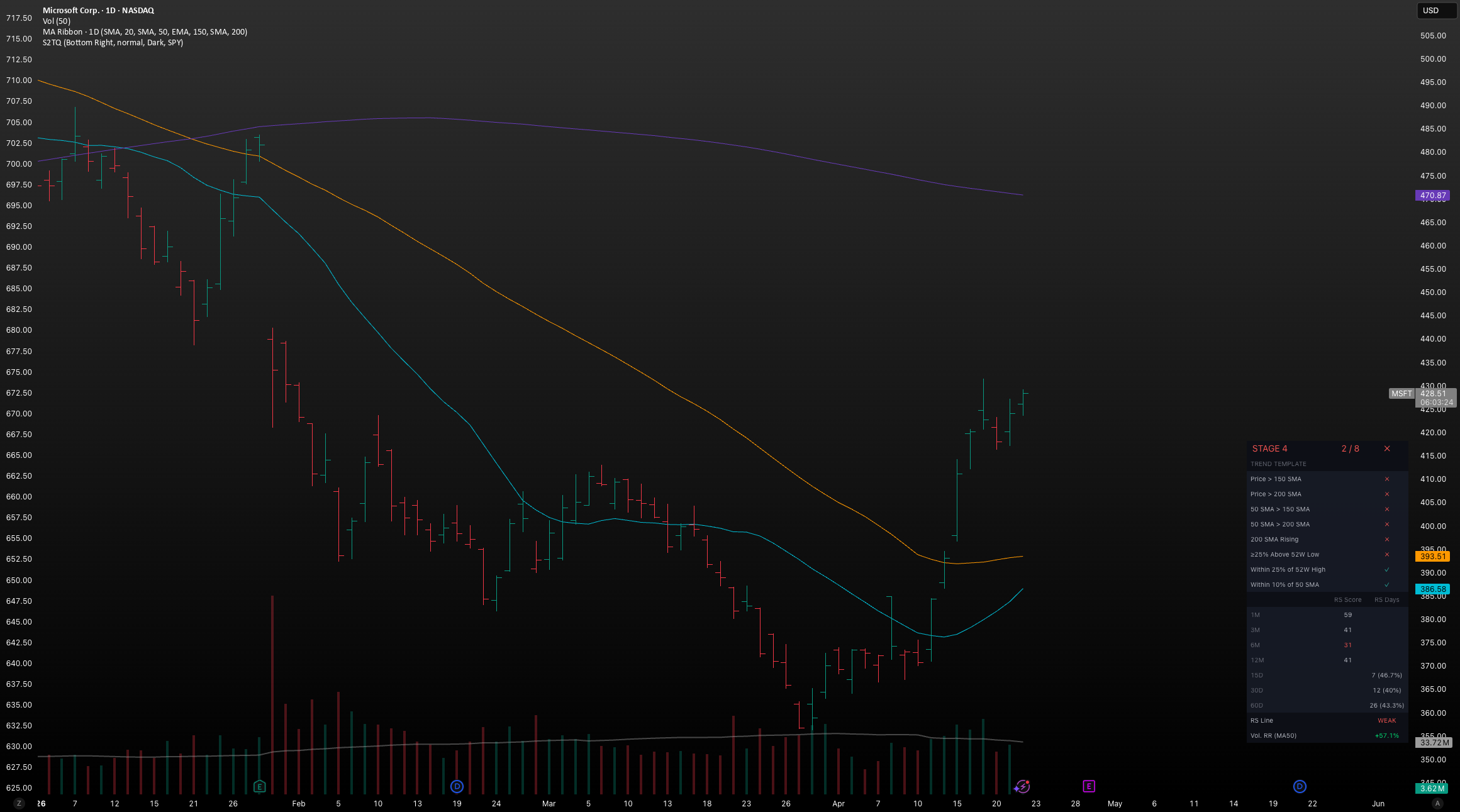Viewport: 1460px width, 812px height.
Task: Click the Z button on left of the time axis
Action: click(19, 803)
